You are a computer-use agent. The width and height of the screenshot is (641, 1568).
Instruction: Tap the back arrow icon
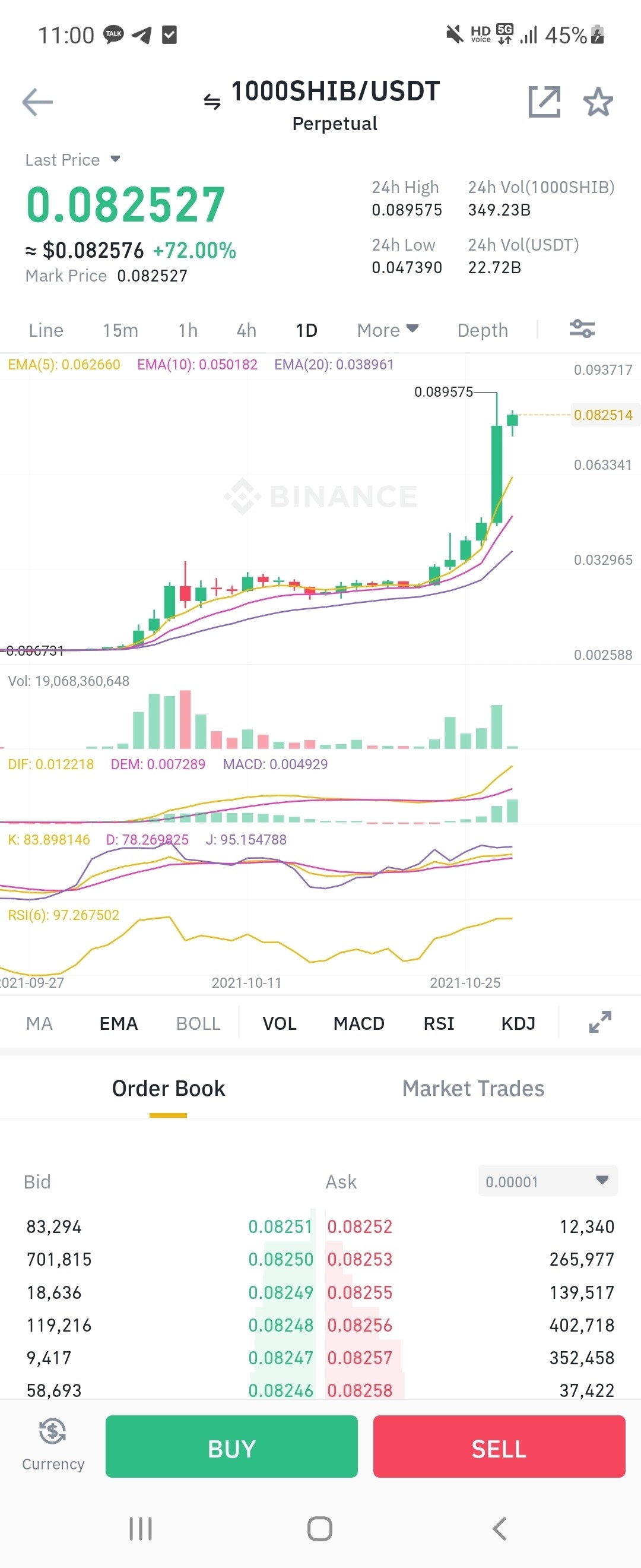click(38, 102)
